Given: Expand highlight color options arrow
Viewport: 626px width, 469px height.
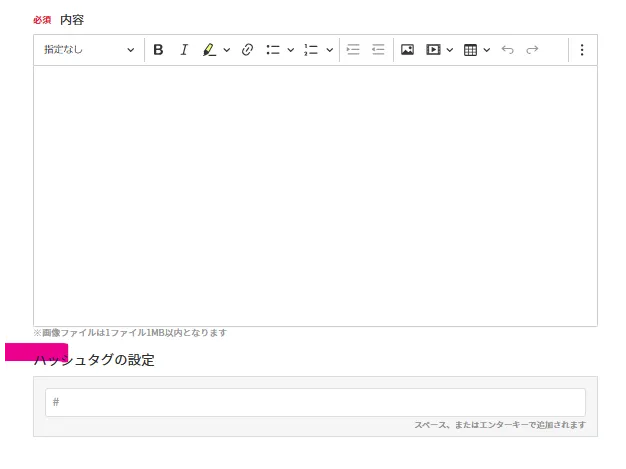Looking at the screenshot, I should click(227, 50).
